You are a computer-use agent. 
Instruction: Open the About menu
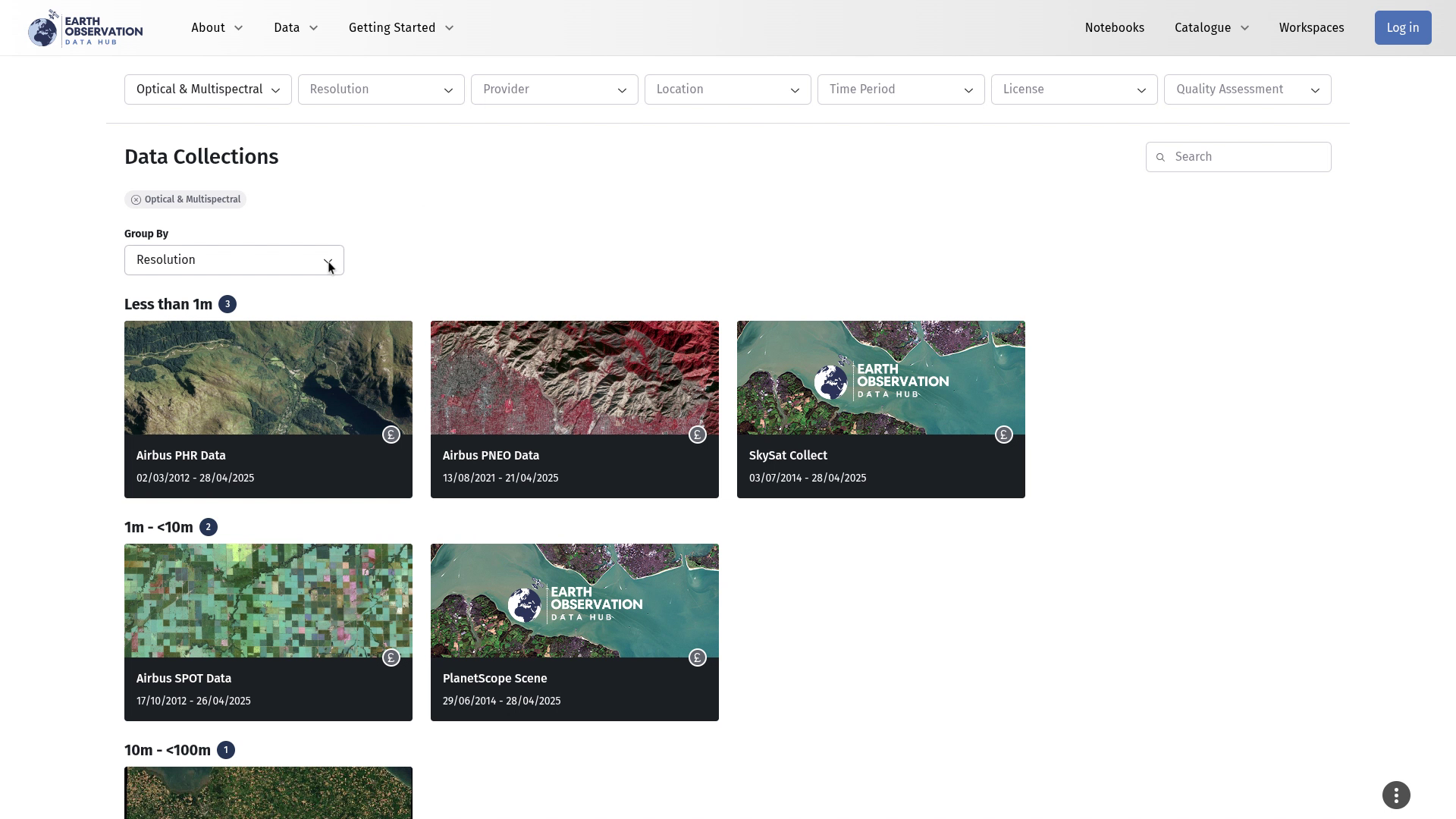click(217, 28)
